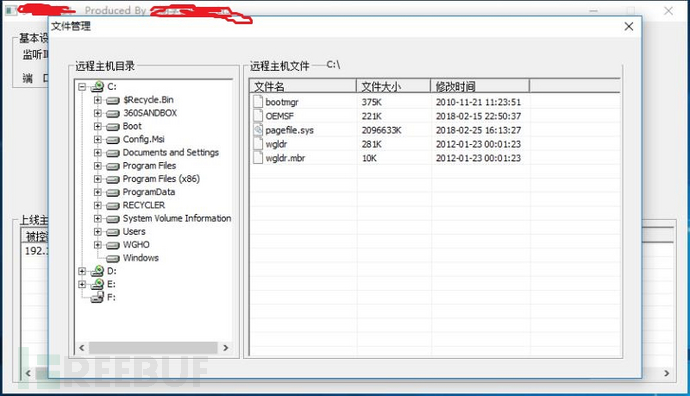The width and height of the screenshot is (690, 396).
Task: Click the OEMSF file icon
Action: [258, 116]
